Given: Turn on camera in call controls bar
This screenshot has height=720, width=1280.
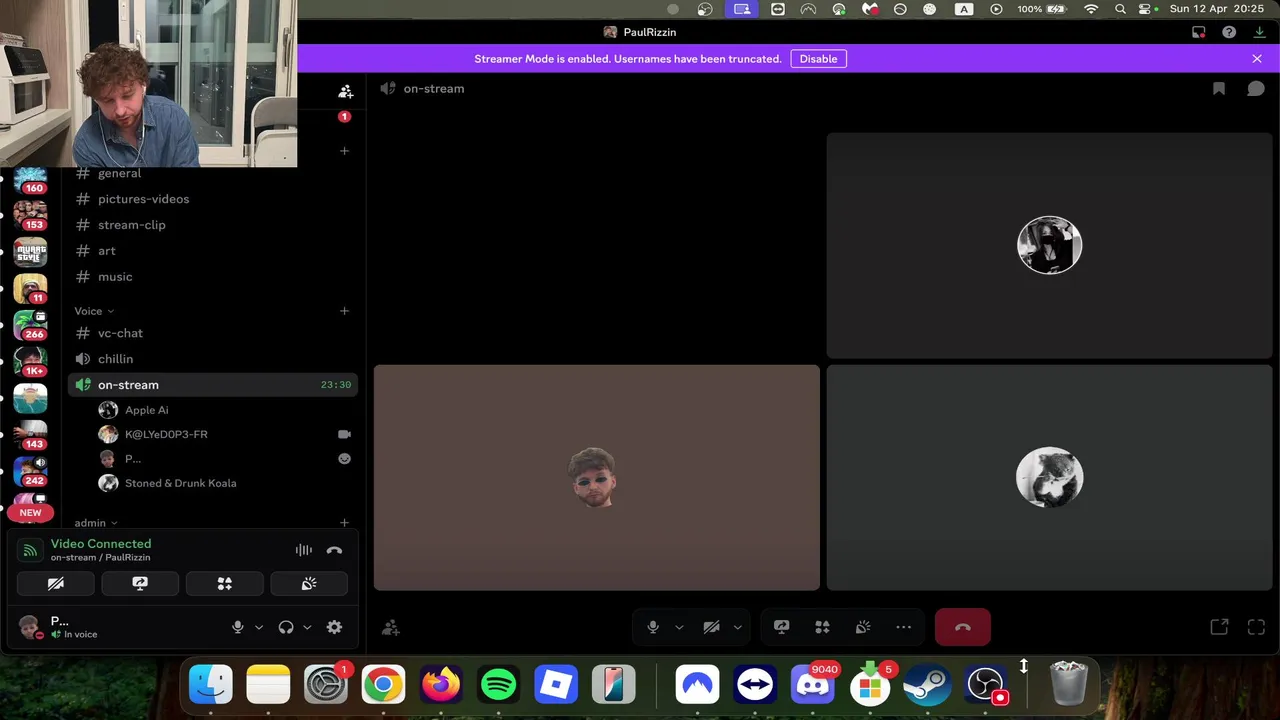Looking at the screenshot, I should [711, 627].
